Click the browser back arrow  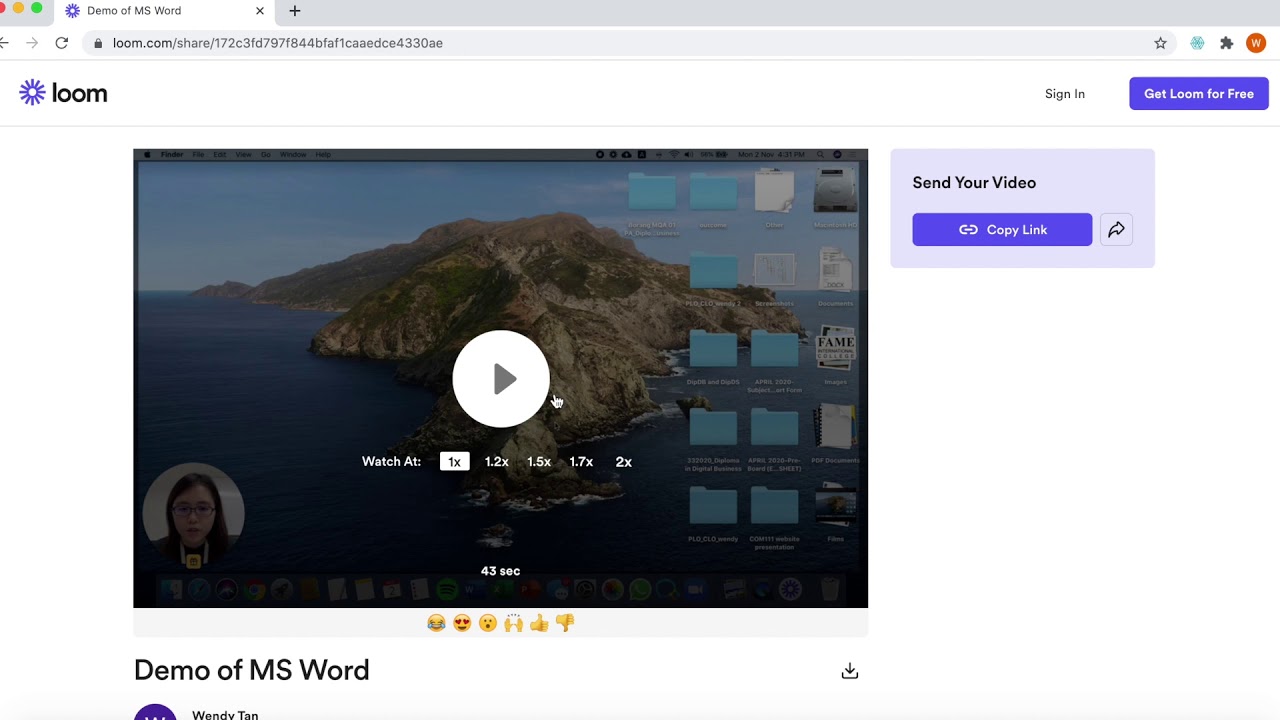[4, 43]
